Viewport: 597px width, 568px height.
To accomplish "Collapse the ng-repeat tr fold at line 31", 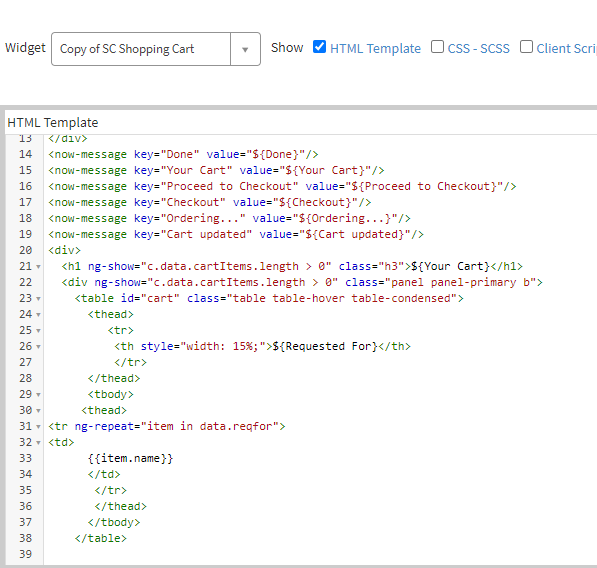I will pyautogui.click(x=38, y=427).
